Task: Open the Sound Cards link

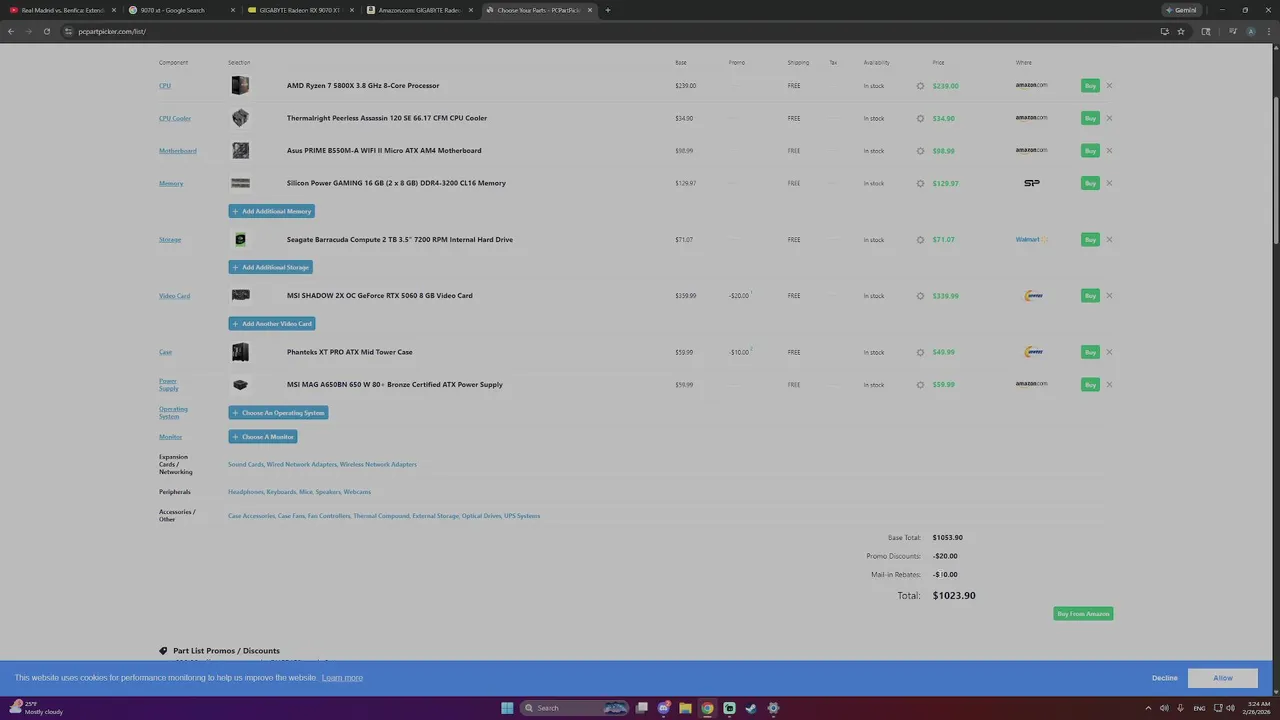Action: [x=246, y=464]
